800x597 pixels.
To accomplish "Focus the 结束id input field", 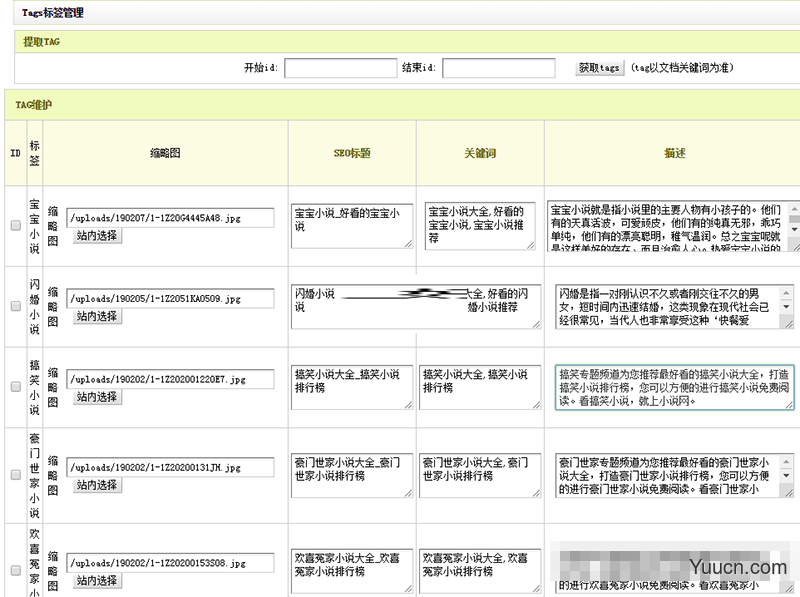I will point(498,68).
